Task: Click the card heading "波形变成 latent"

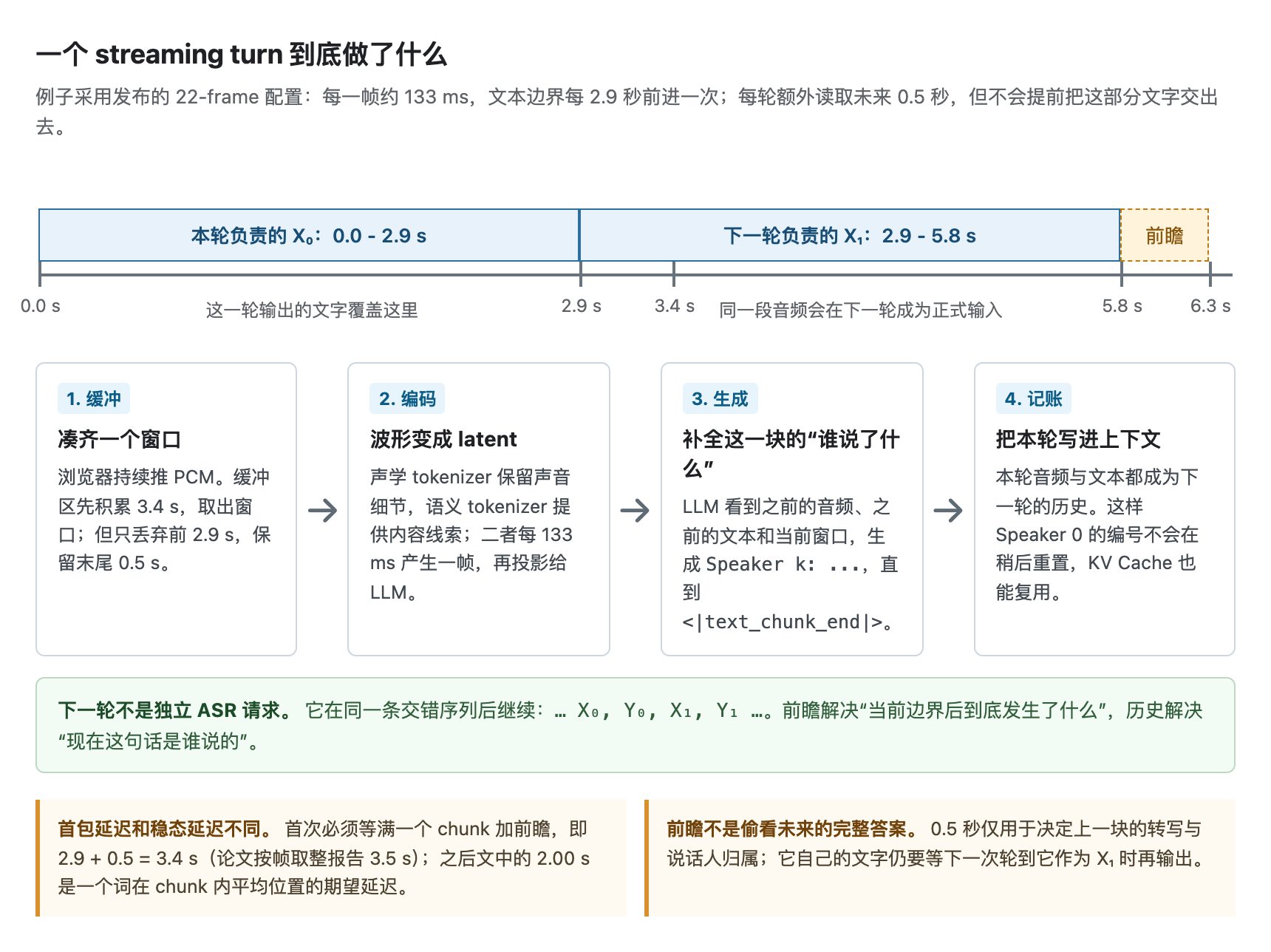Action: click(443, 439)
